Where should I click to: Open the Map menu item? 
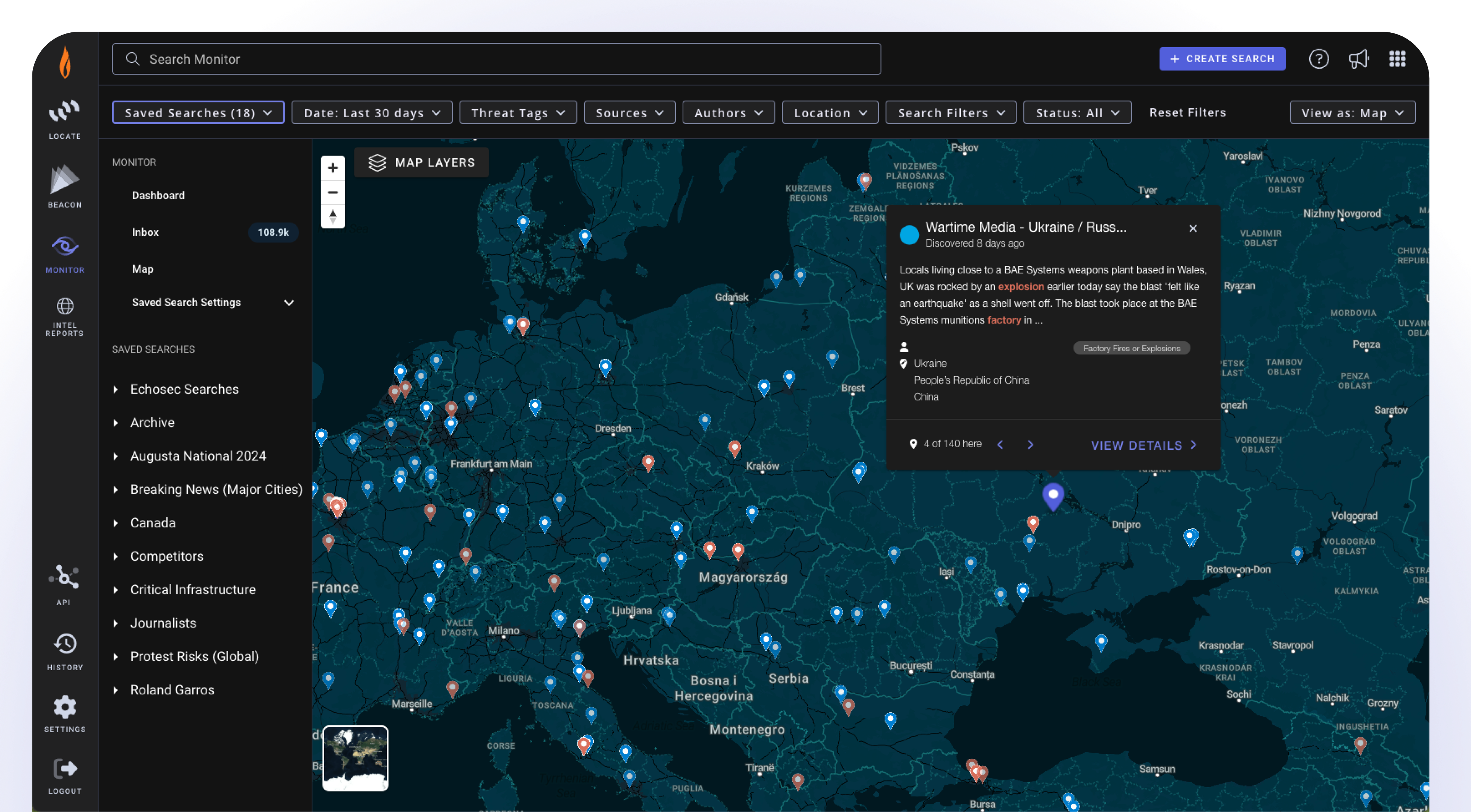[143, 269]
